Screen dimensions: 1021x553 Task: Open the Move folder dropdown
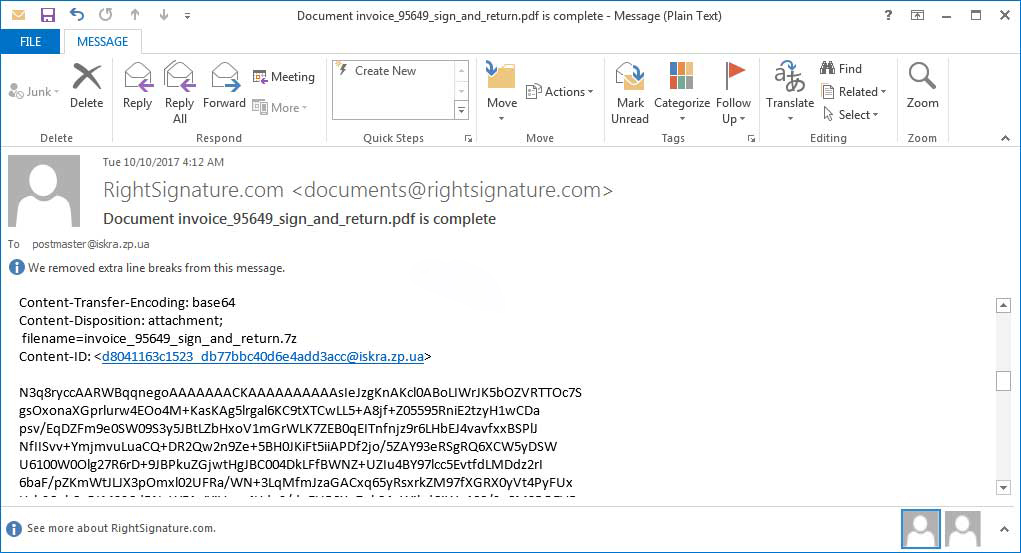pyautogui.click(x=501, y=93)
